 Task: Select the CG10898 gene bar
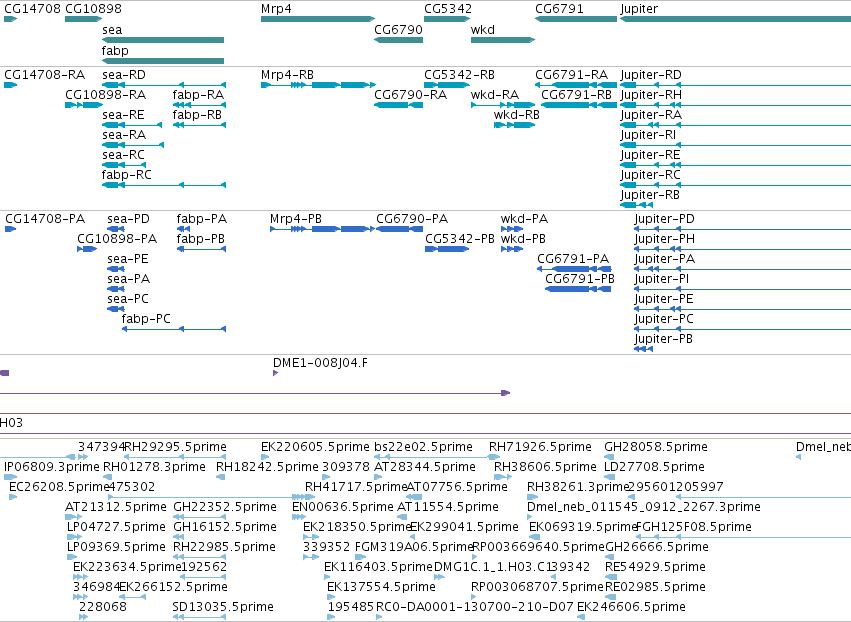83,19
